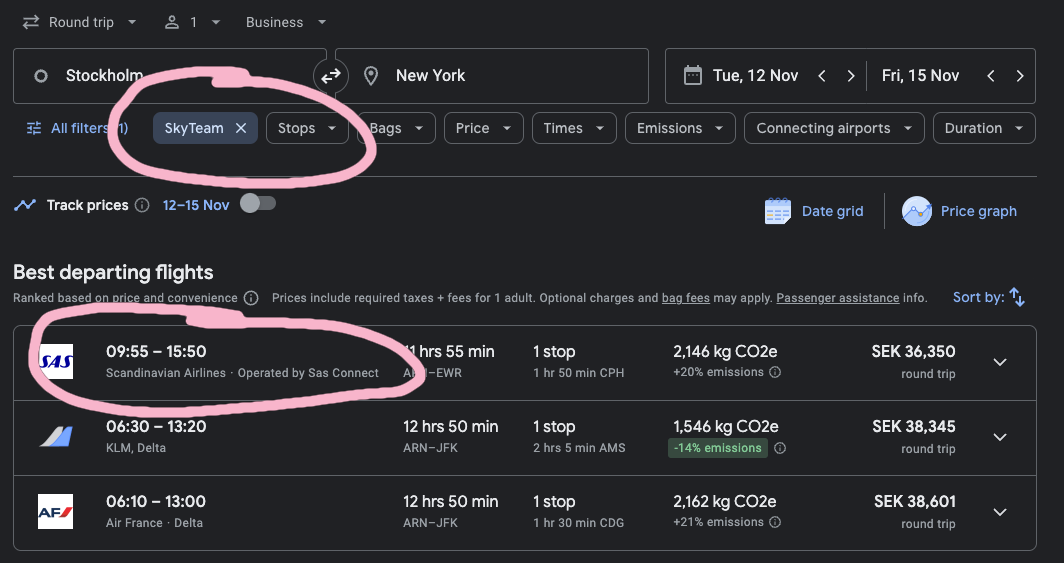This screenshot has width=1064, height=563.
Task: Click the Sort by arrows icon
Action: pyautogui.click(x=1017, y=297)
